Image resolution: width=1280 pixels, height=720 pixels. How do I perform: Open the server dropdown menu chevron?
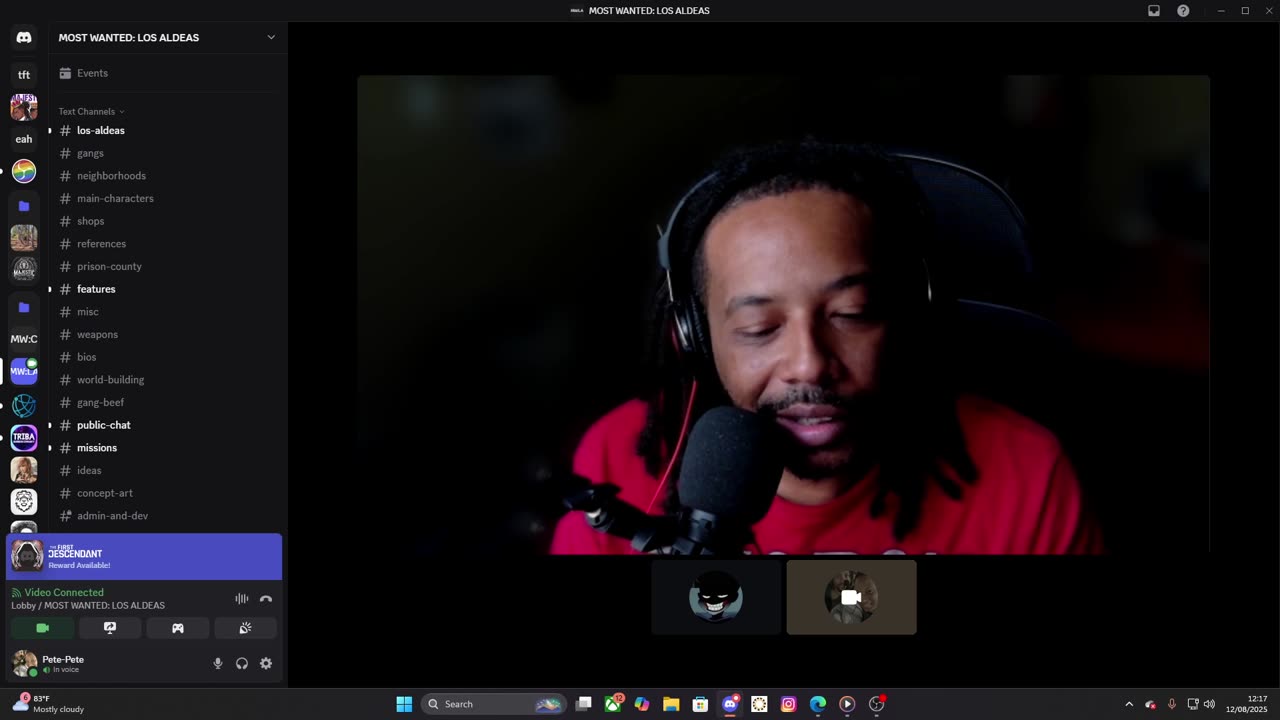[270, 37]
